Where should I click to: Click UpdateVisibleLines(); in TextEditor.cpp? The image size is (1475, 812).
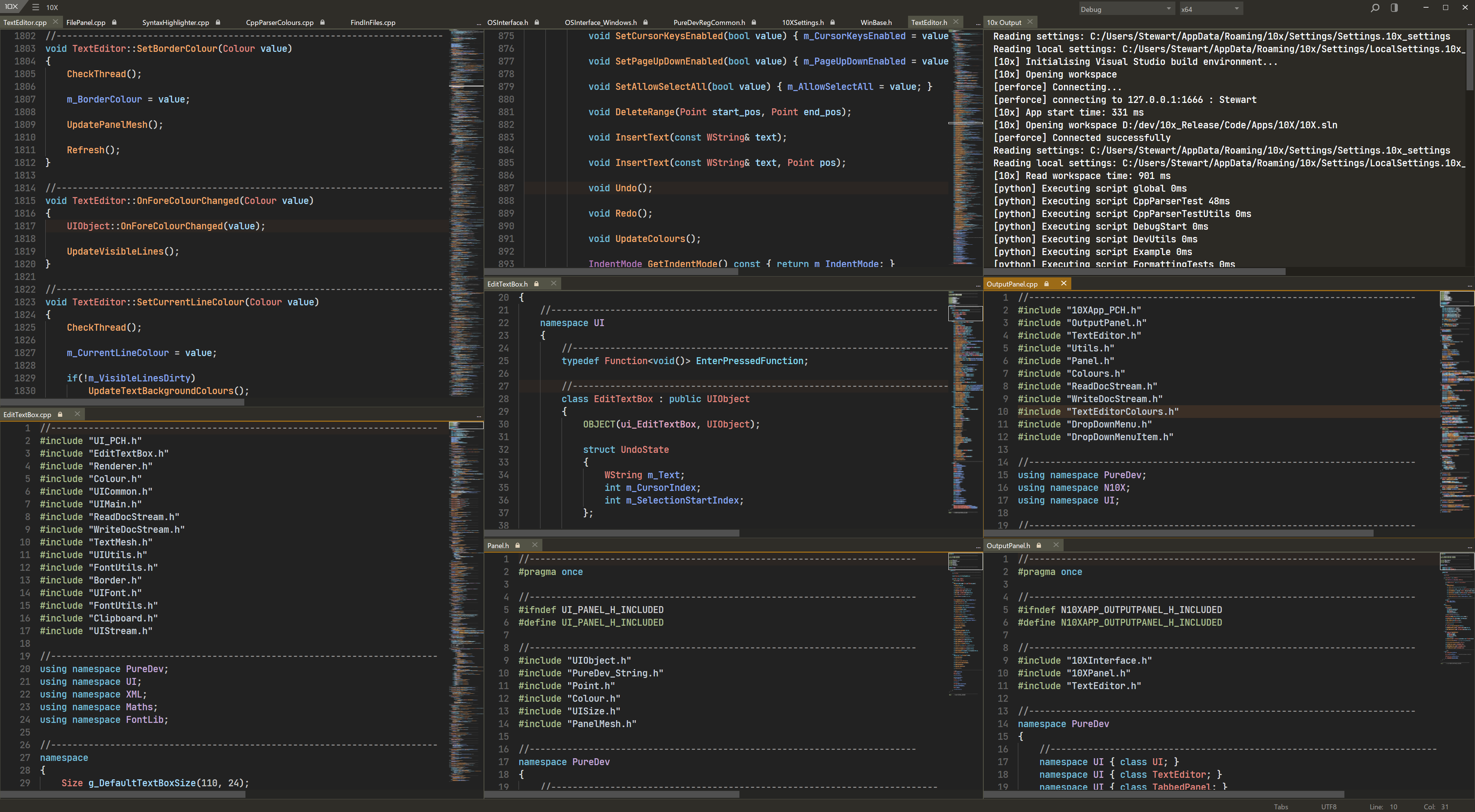point(123,251)
